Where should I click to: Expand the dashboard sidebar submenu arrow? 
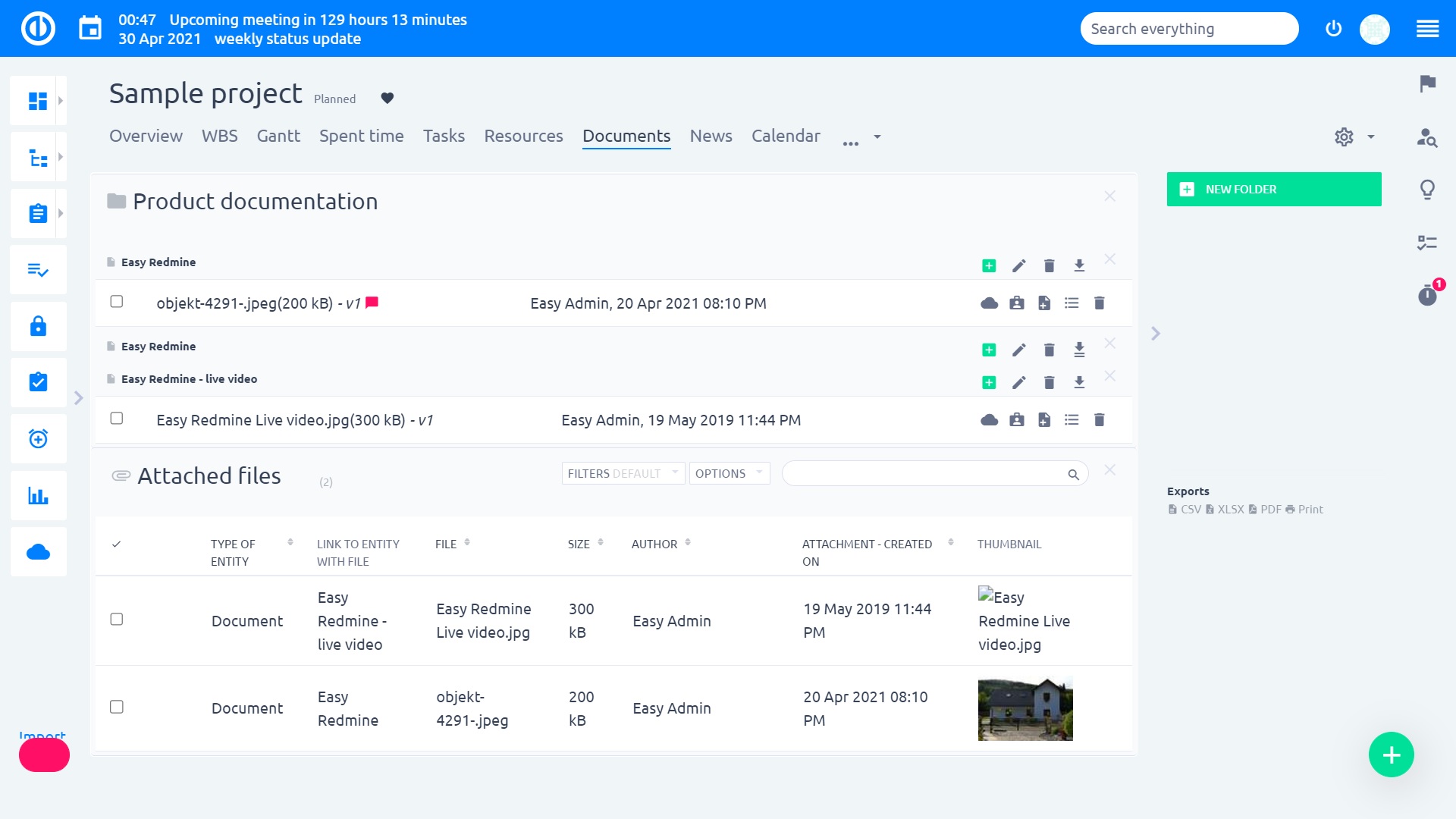[61, 100]
